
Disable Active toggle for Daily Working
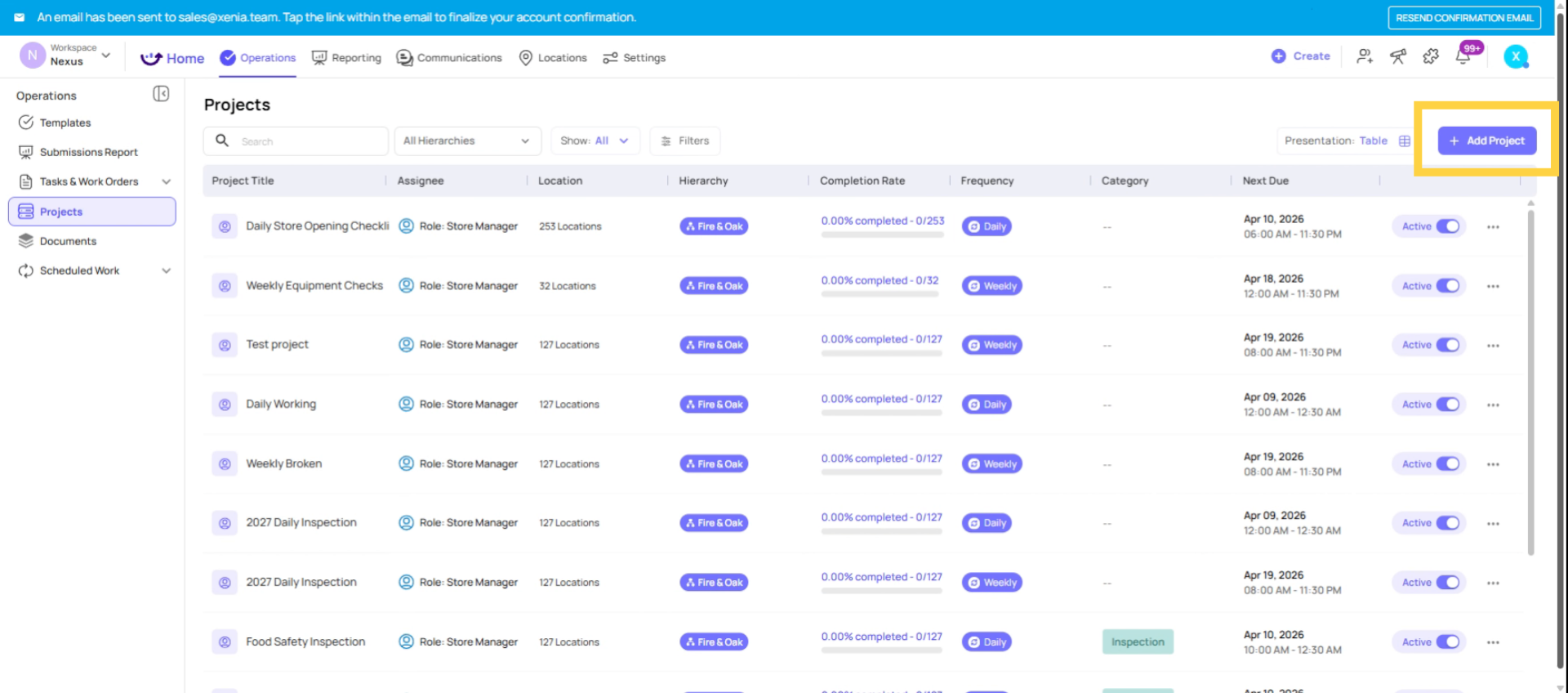[1447, 405]
